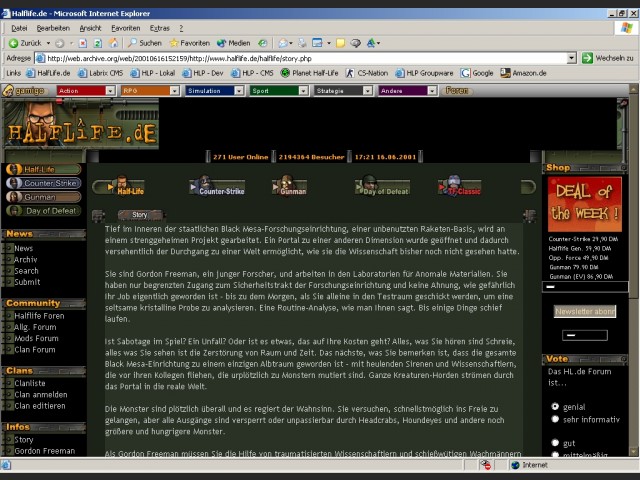This screenshot has height=480, width=640.
Task: Go back with the Zurück button
Action: [25, 43]
